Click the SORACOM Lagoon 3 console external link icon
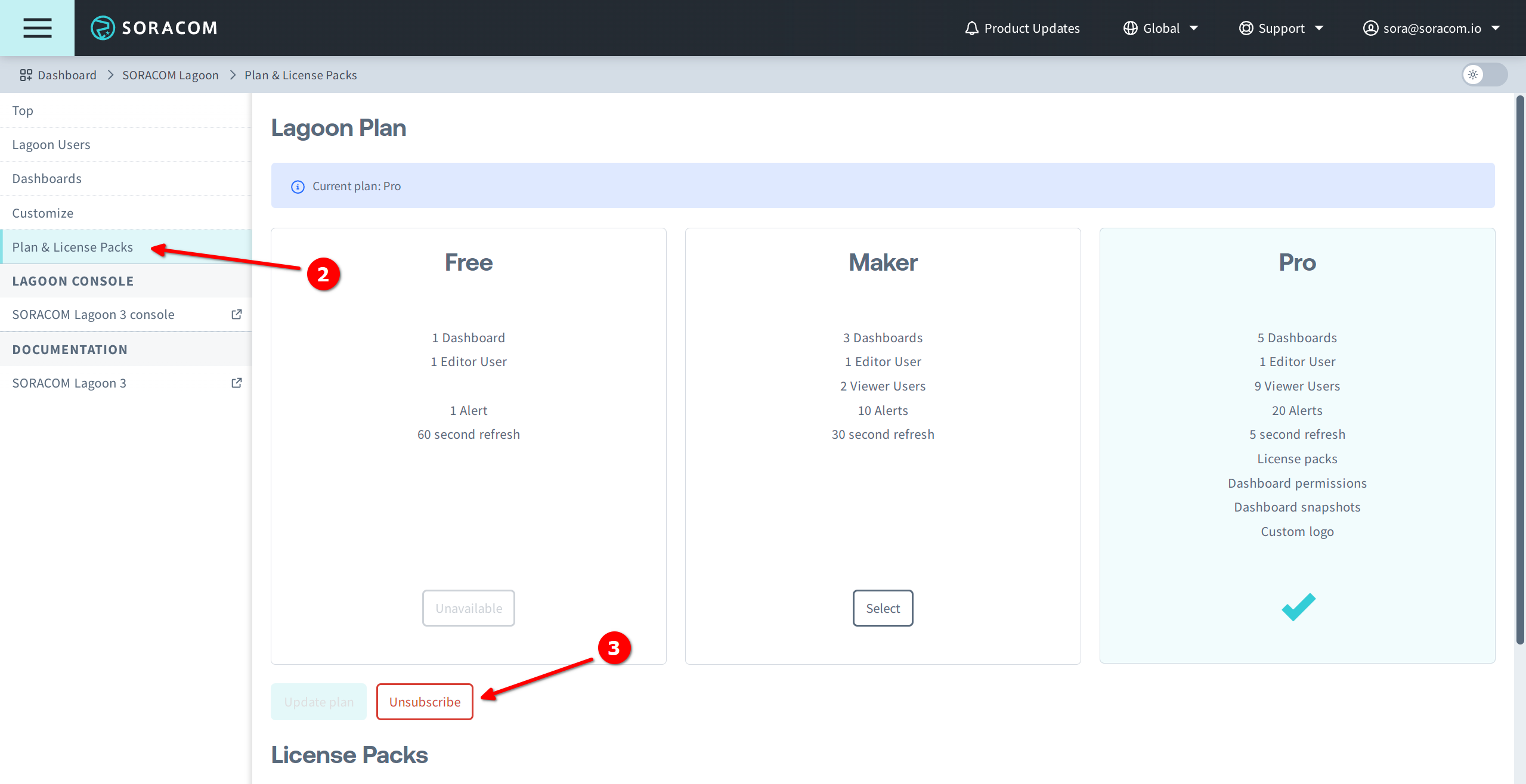Viewport: 1526px width, 784px height. click(x=235, y=314)
